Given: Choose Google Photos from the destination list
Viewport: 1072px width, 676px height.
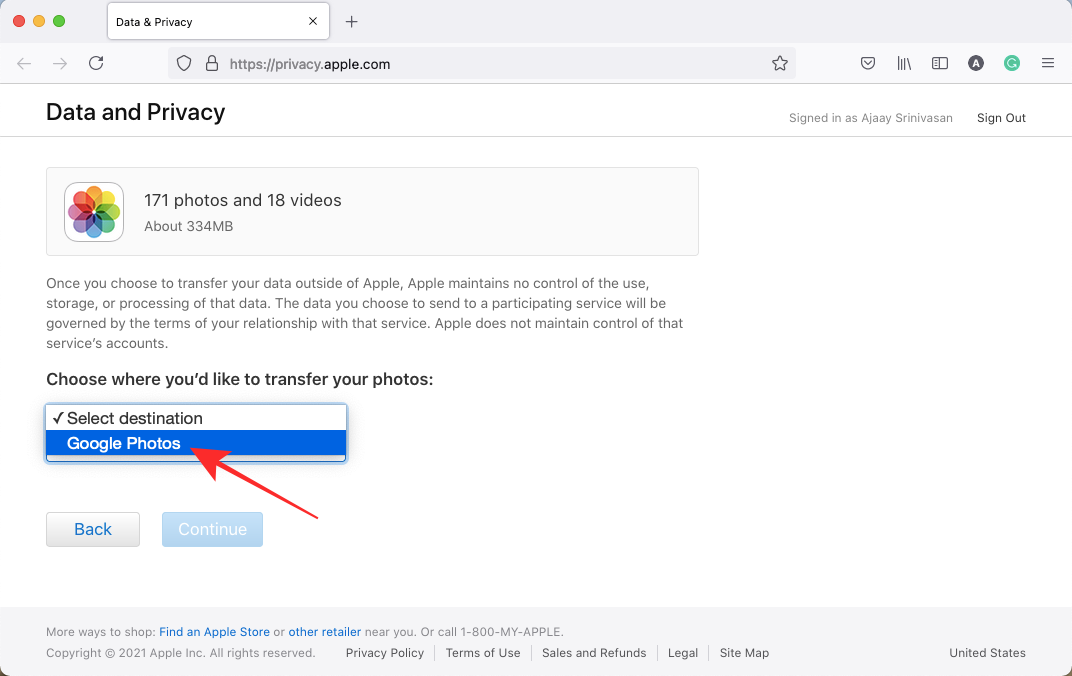Looking at the screenshot, I should [196, 443].
